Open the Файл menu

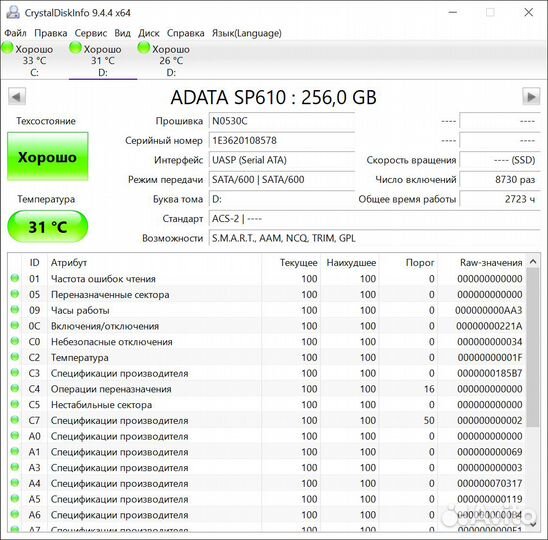point(15,33)
